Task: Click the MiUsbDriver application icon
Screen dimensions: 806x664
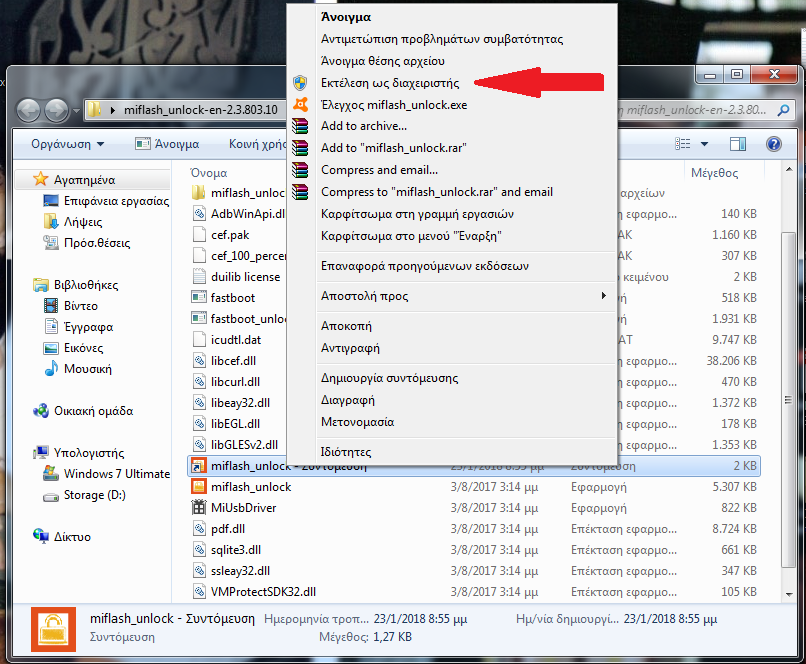Action: tap(199, 508)
